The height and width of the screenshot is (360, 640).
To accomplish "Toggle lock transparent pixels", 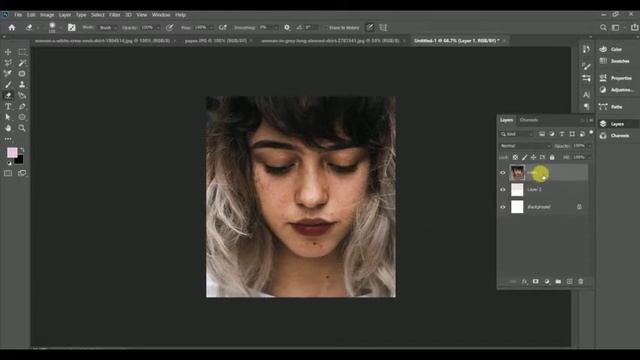I will tap(515, 157).
